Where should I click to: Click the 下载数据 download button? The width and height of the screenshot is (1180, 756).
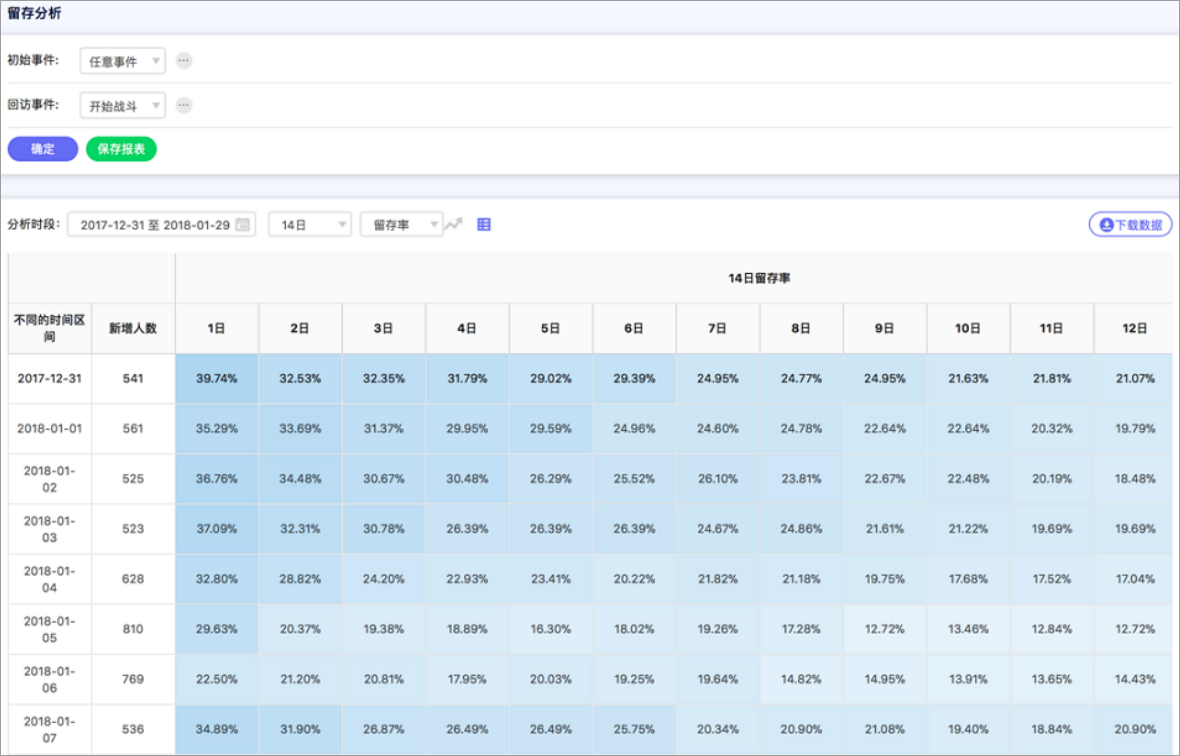tap(1130, 224)
